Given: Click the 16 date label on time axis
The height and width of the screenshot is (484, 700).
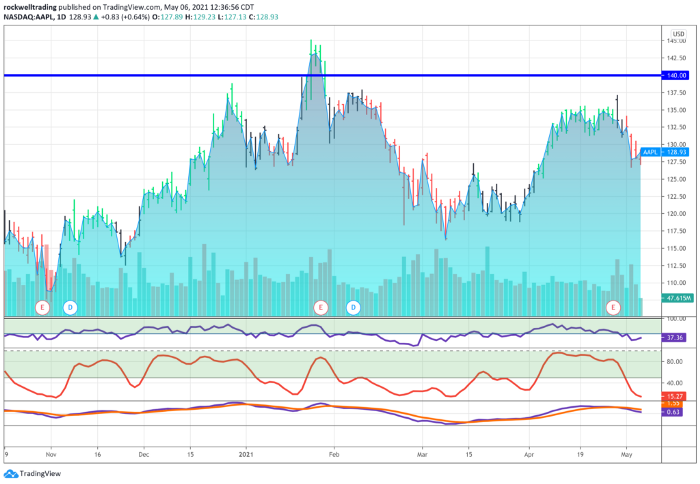Looking at the screenshot, I should (98, 455).
